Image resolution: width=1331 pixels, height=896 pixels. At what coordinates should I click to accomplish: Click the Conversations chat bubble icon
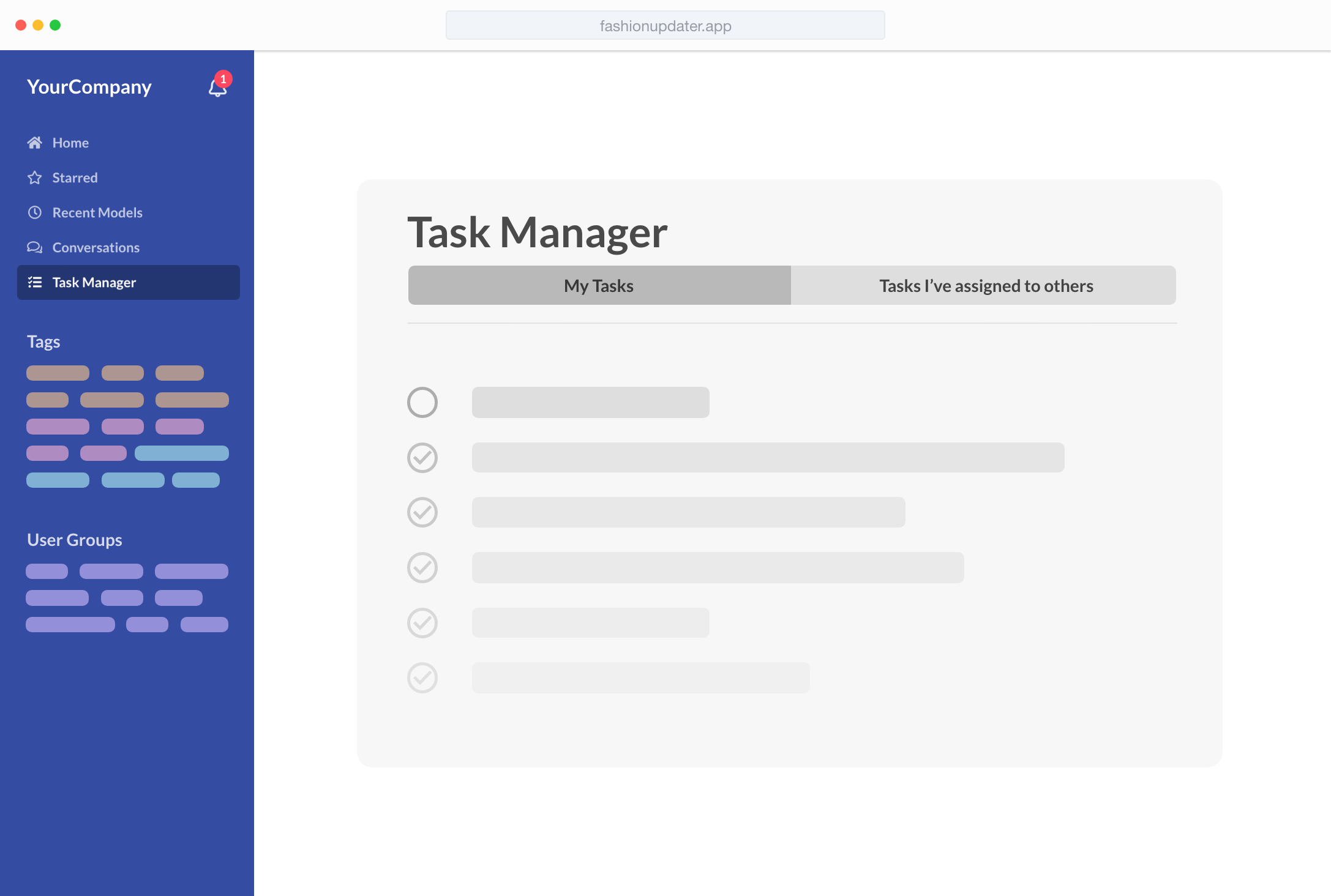[x=35, y=247]
